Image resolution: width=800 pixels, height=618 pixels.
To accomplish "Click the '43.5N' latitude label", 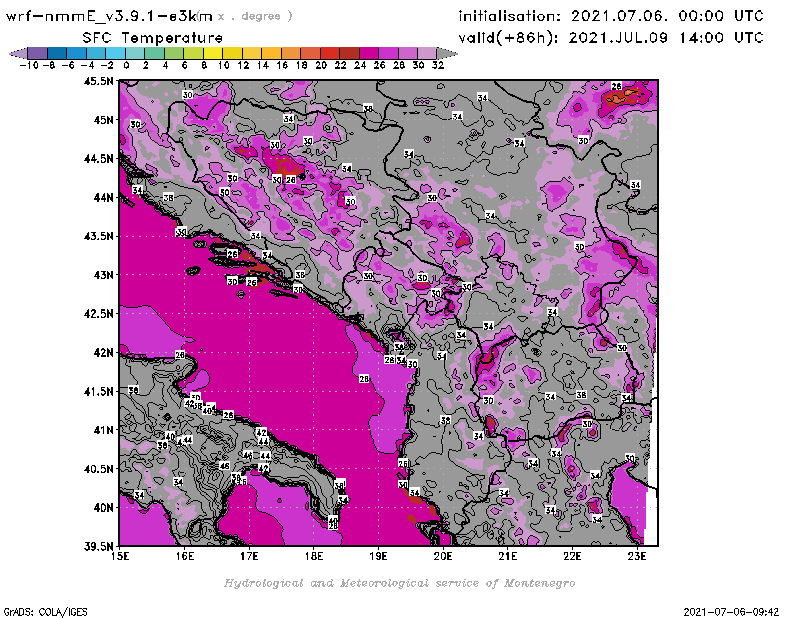I will [98, 236].
